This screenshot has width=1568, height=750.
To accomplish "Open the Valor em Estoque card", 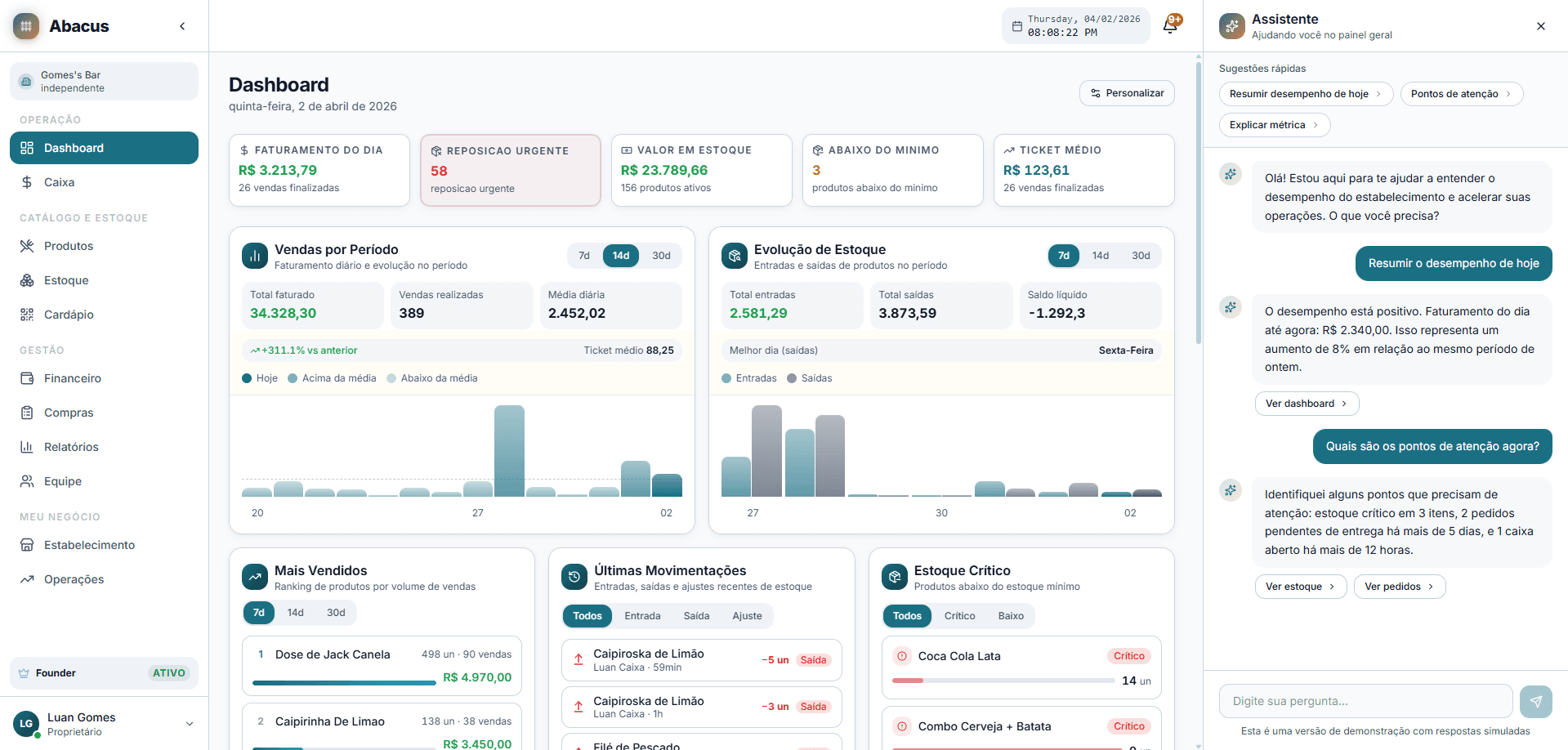I will (x=702, y=170).
